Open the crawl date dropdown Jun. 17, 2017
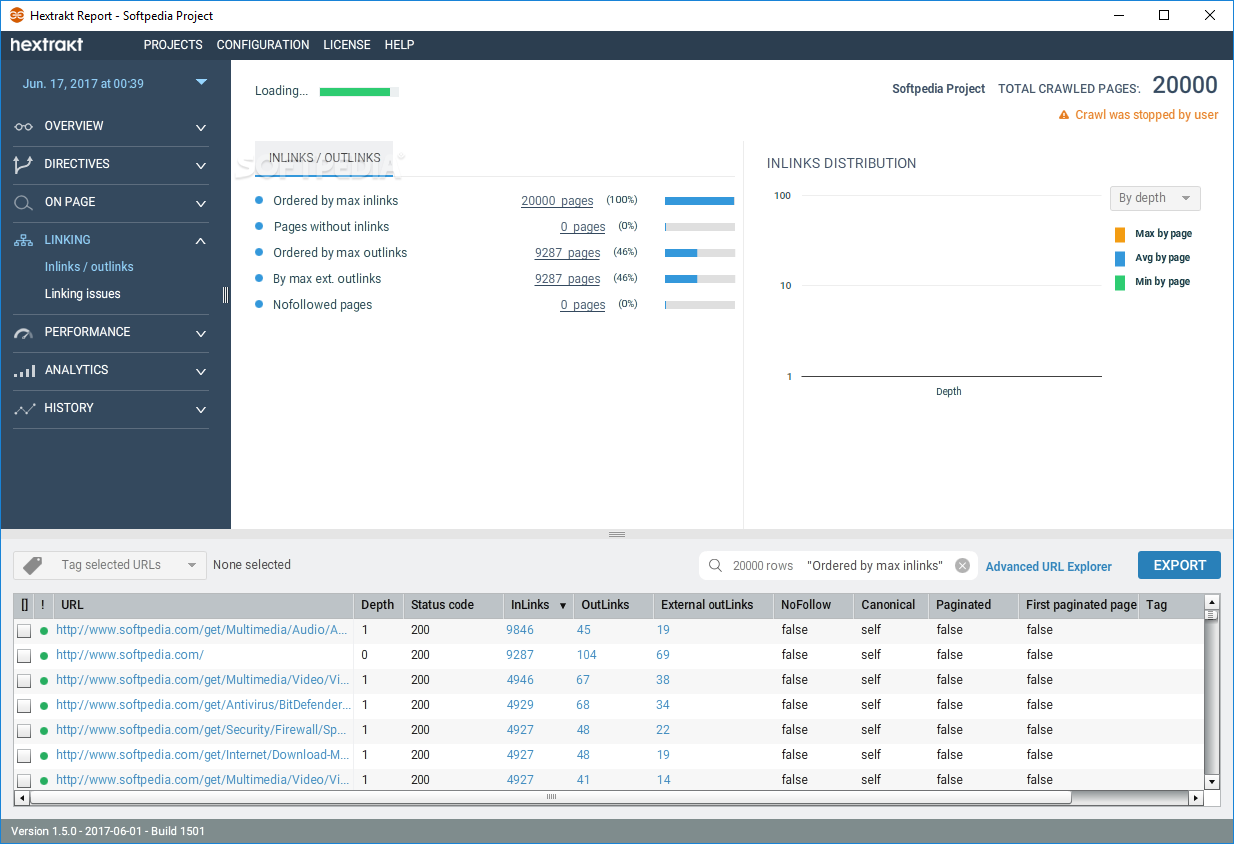Screen dimensions: 1234x844 click(115, 84)
